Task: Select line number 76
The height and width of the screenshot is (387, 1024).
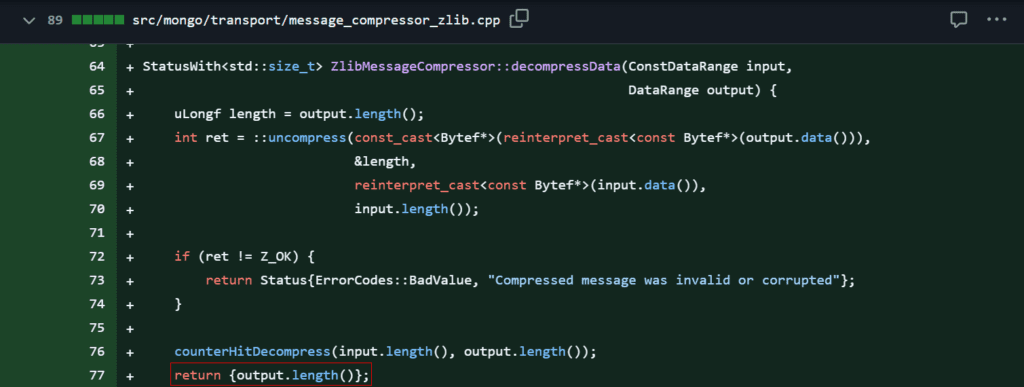Action: coord(97,352)
